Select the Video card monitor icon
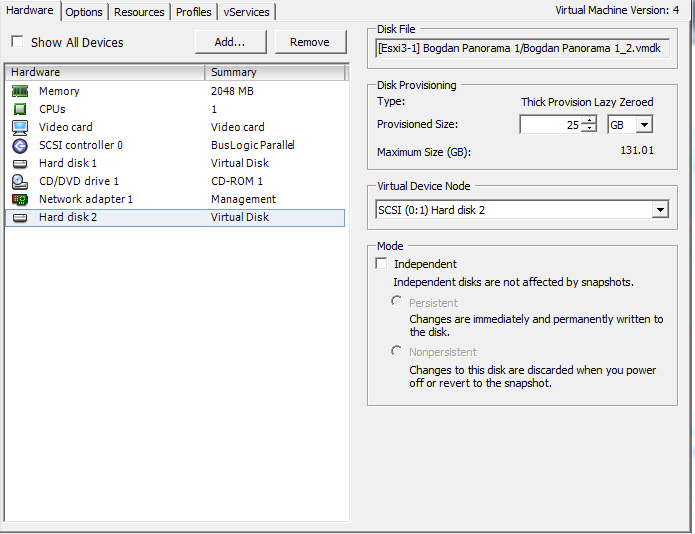The width and height of the screenshot is (695, 534). click(x=20, y=127)
